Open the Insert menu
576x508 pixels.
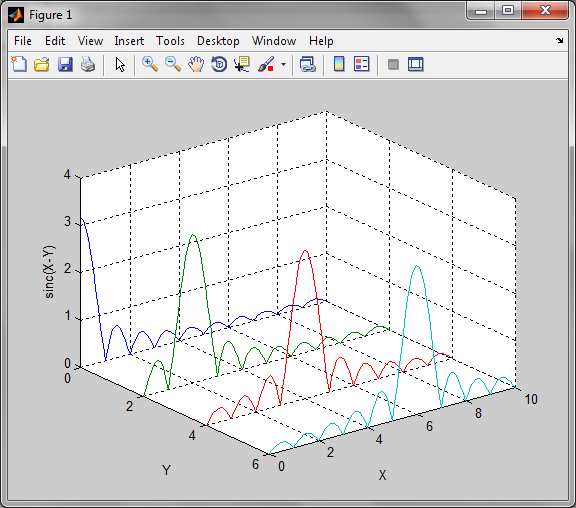129,41
